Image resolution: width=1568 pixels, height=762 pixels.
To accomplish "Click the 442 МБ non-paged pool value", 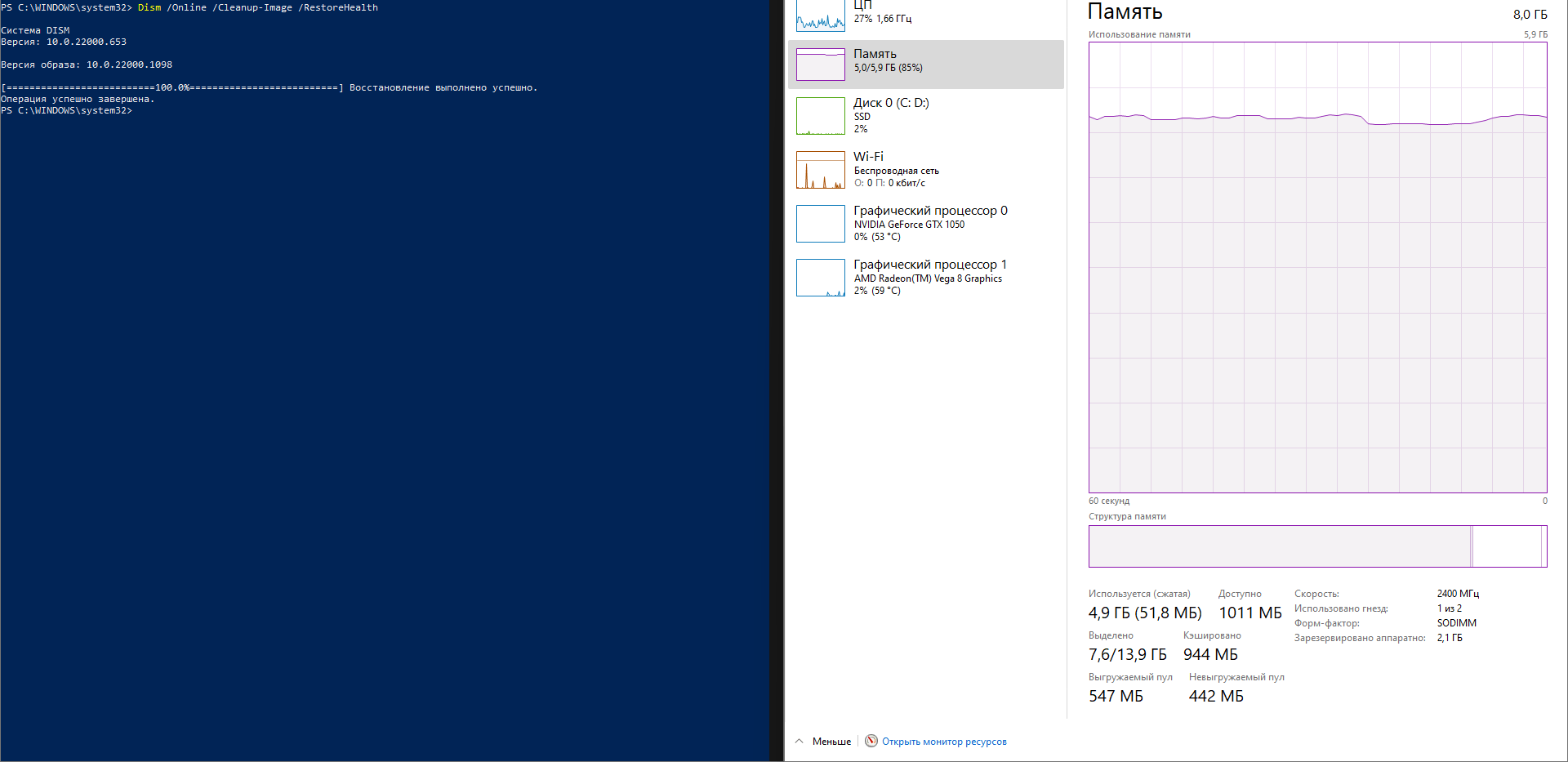I will point(1216,696).
